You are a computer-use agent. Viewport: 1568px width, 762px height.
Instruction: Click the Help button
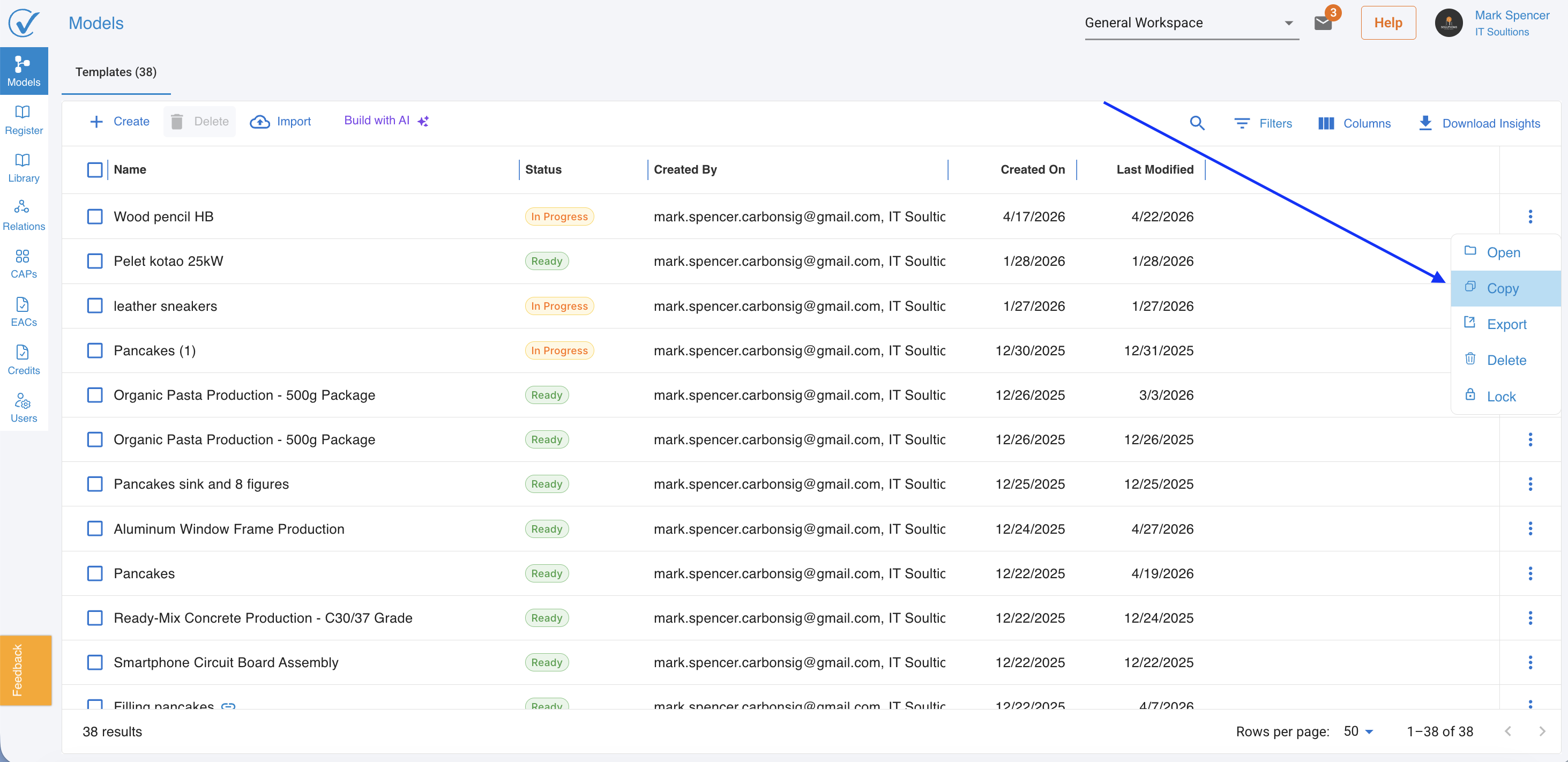1388,23
